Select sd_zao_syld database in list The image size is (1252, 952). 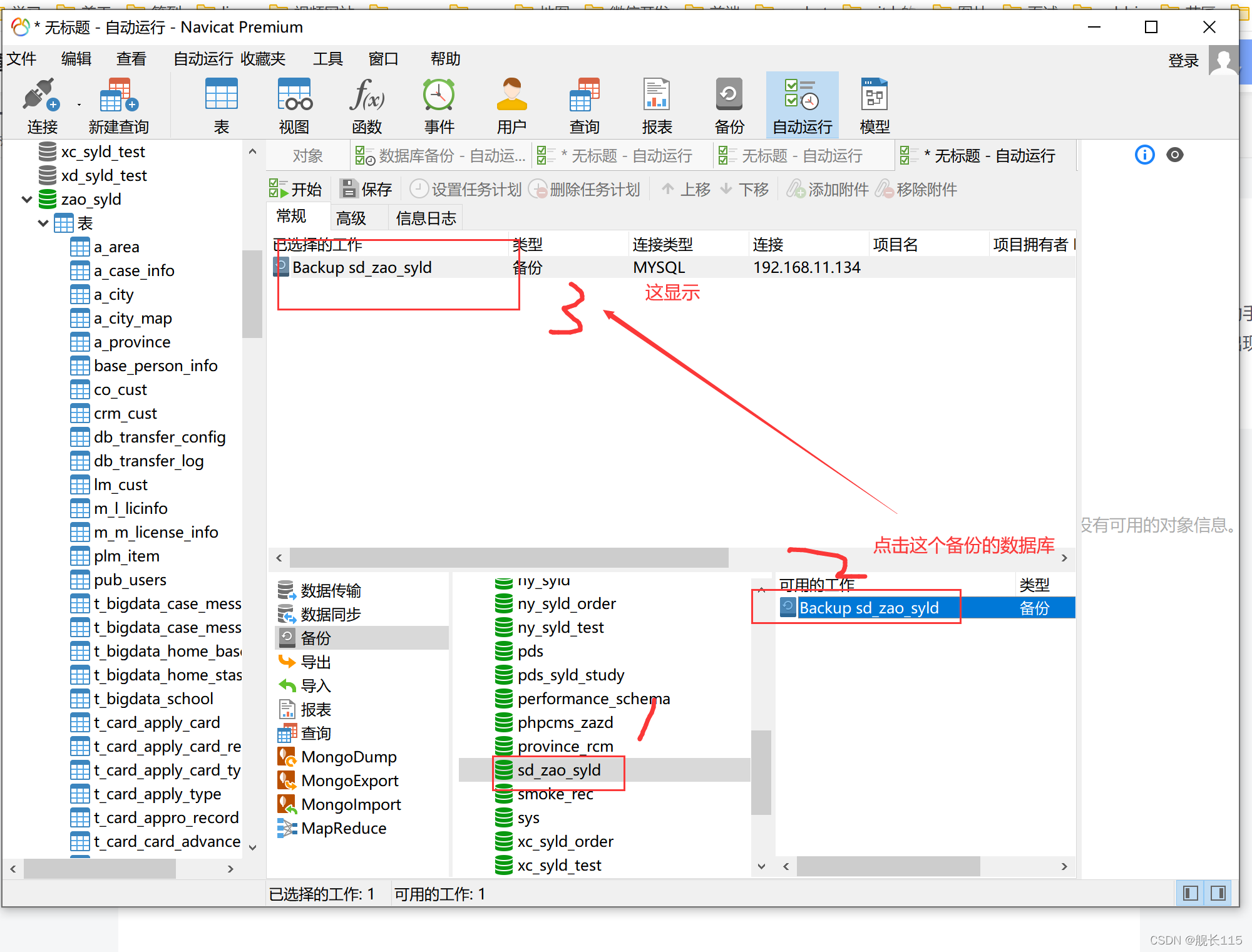[x=604, y=770]
